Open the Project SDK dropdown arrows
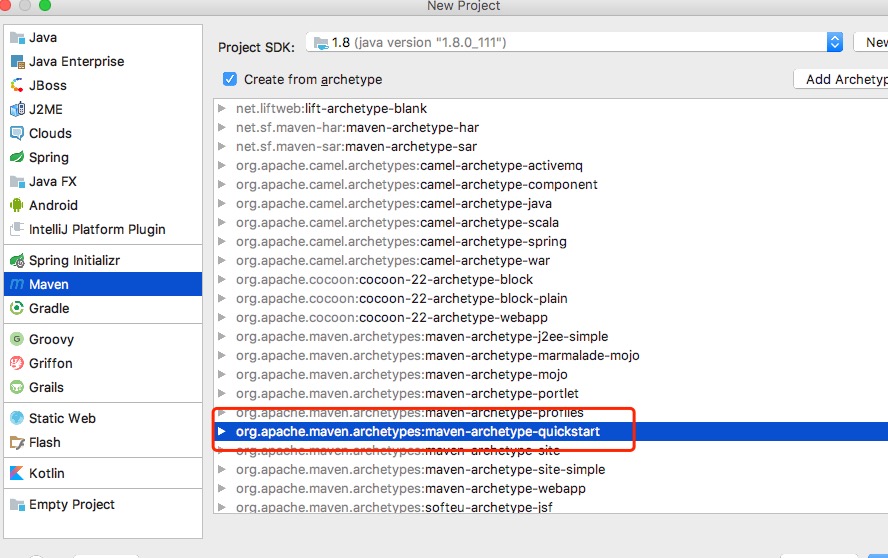 [x=834, y=42]
